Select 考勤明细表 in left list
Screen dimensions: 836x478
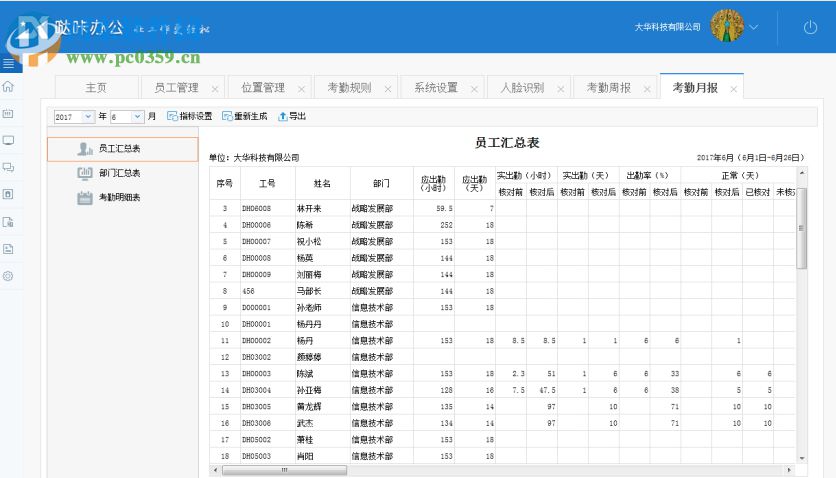tap(123, 197)
